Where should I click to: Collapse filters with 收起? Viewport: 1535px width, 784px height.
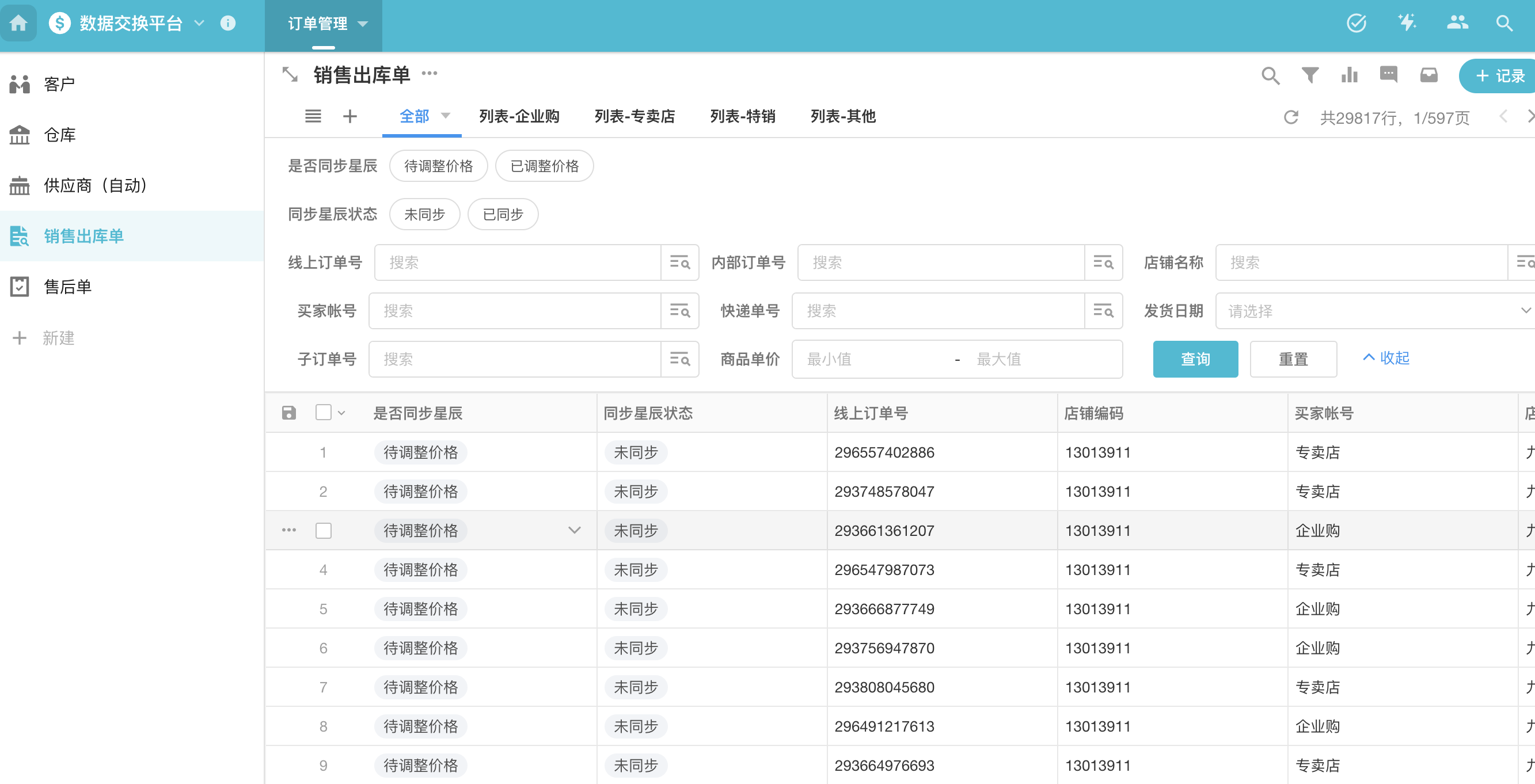1386,357
